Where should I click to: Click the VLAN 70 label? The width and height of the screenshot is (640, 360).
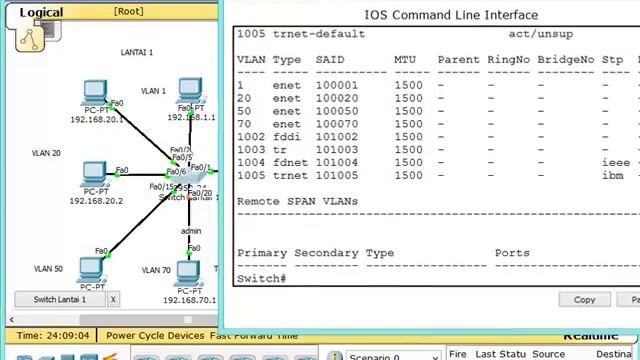pyautogui.click(x=156, y=270)
